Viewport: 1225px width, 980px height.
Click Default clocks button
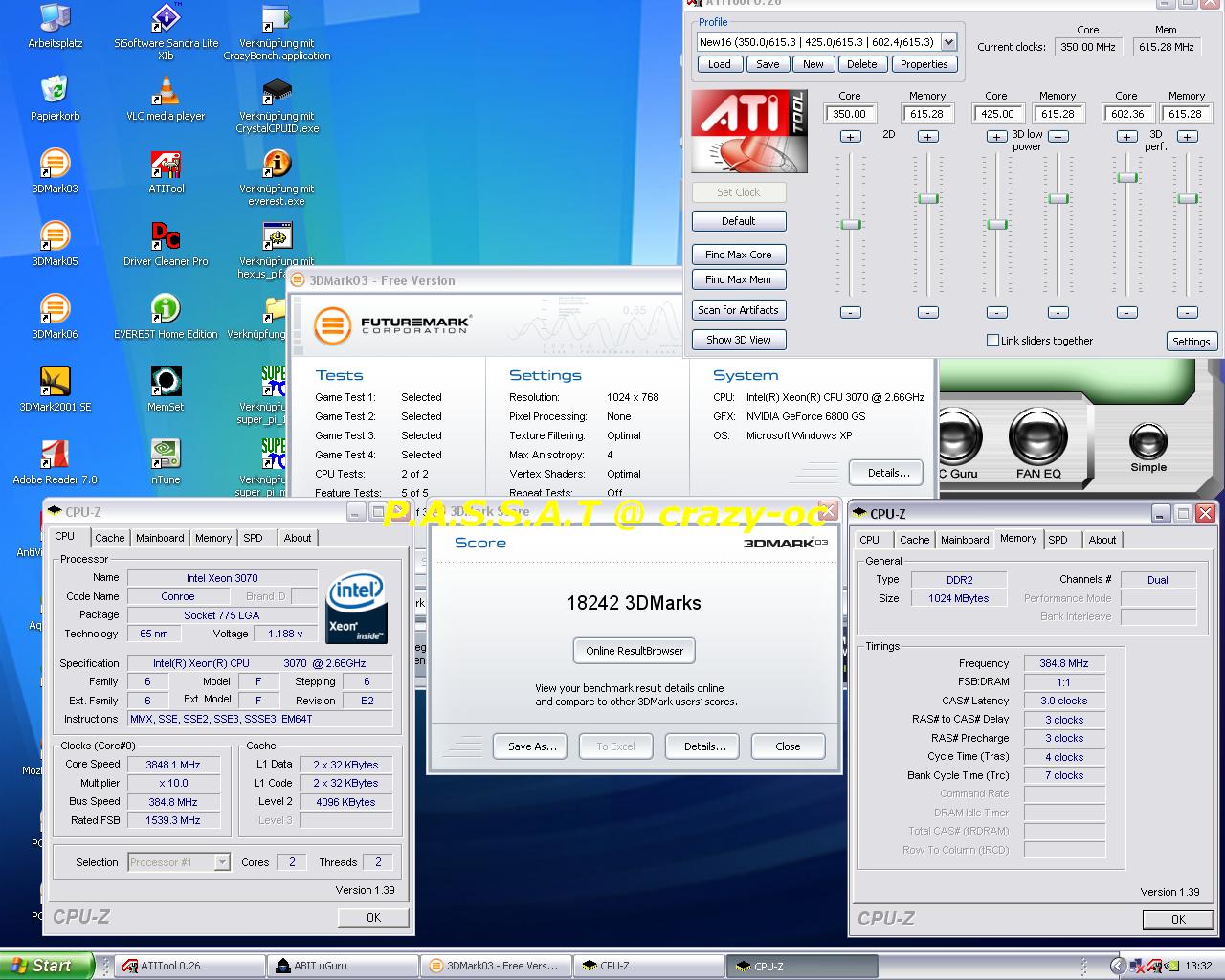click(x=739, y=221)
